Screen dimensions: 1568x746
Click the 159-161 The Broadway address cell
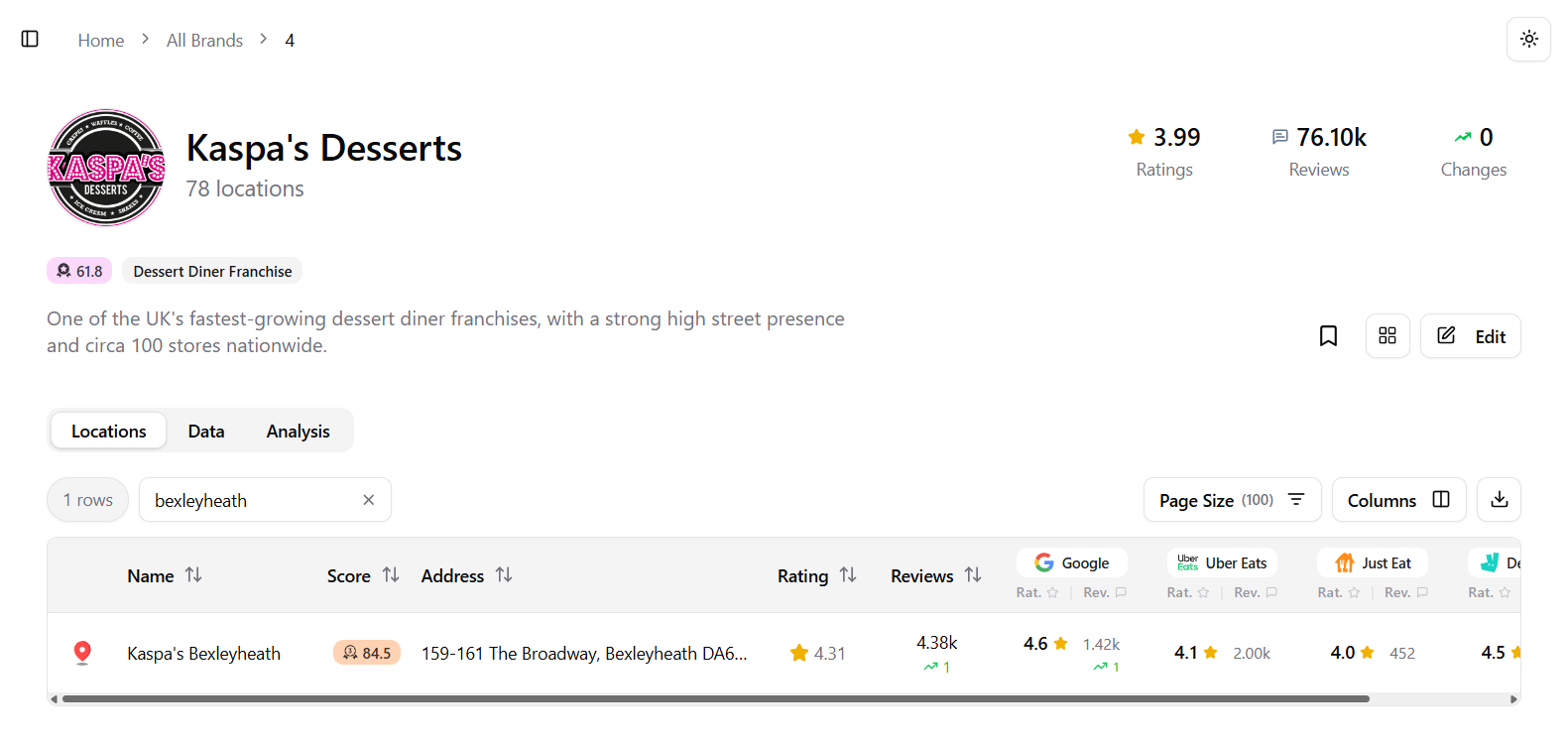(584, 653)
